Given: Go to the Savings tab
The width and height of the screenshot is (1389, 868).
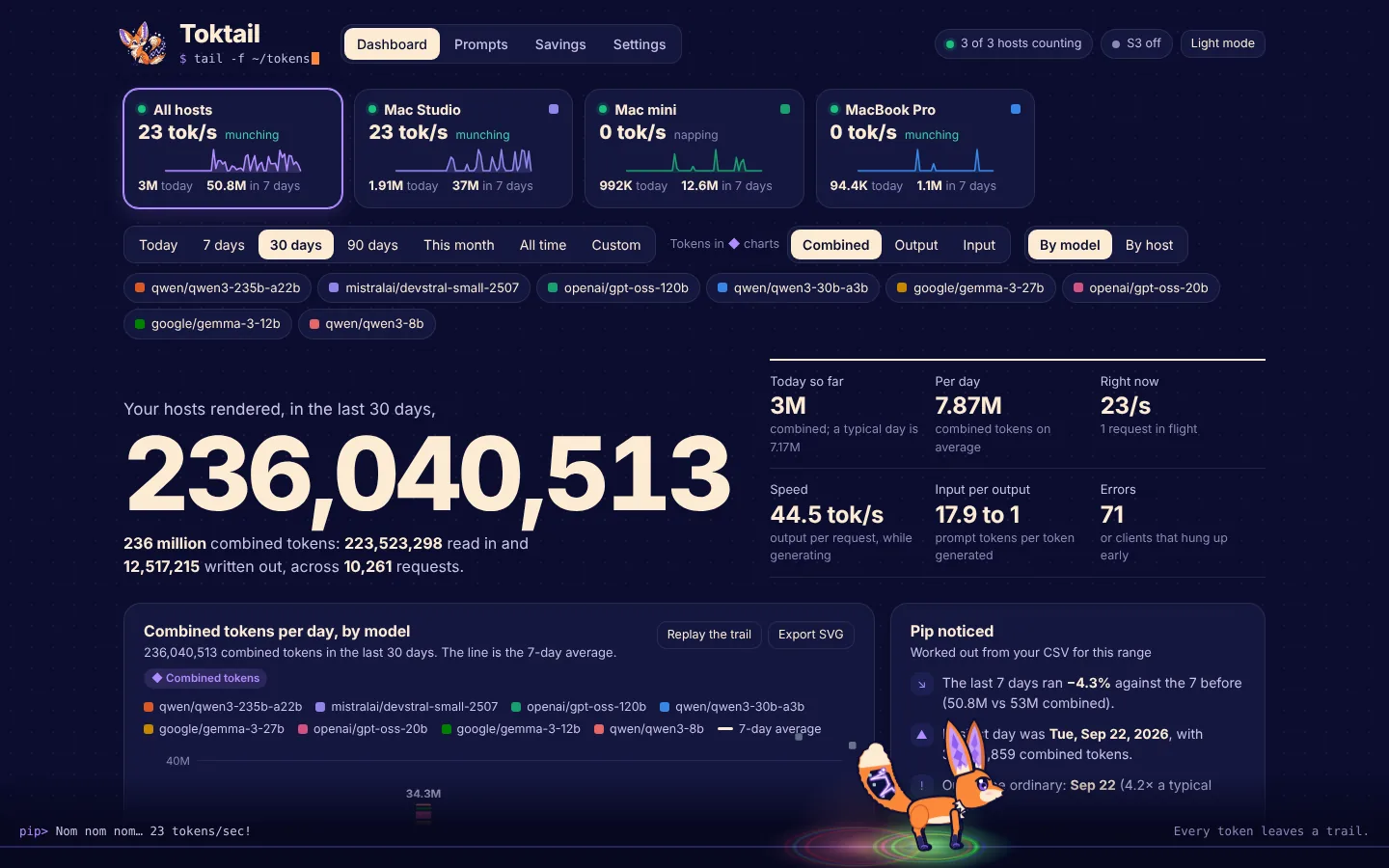Looking at the screenshot, I should tap(560, 44).
